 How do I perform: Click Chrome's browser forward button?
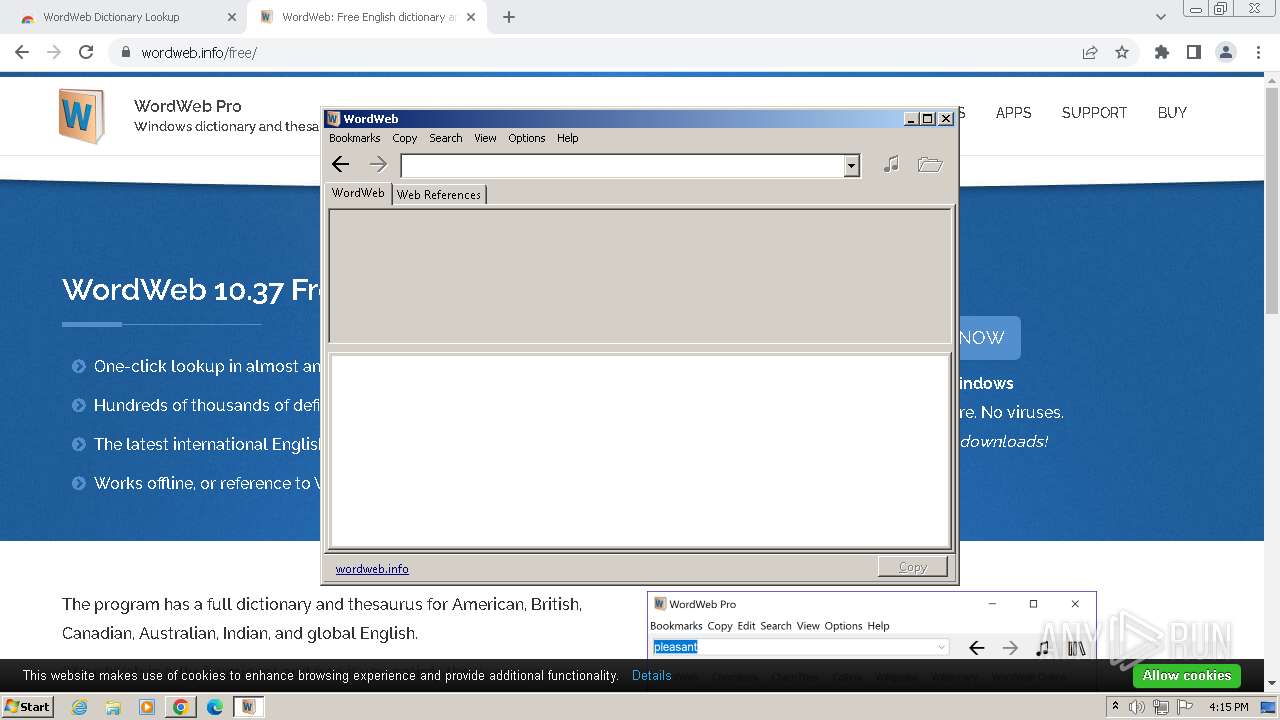click(54, 52)
